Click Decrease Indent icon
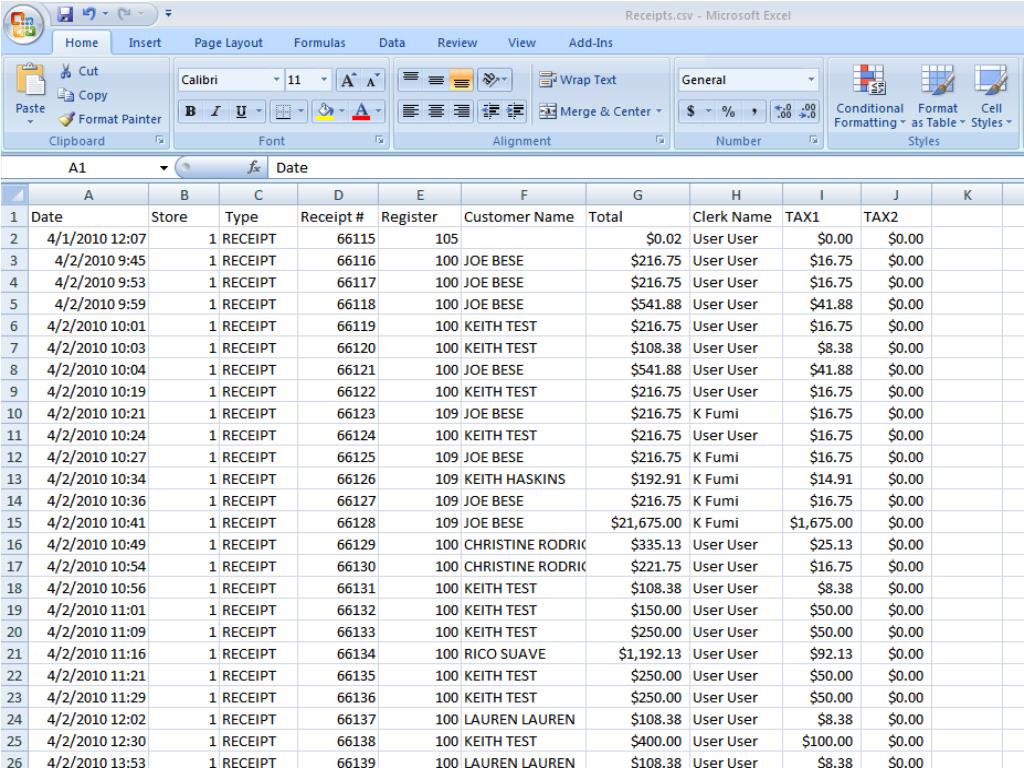The width and height of the screenshot is (1024, 768). [x=490, y=112]
